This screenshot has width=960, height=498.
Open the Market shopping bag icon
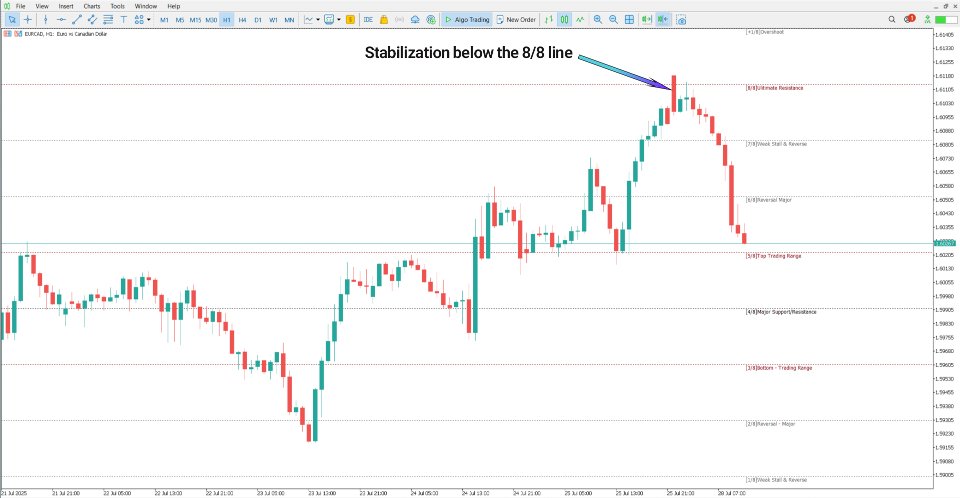click(x=384, y=20)
